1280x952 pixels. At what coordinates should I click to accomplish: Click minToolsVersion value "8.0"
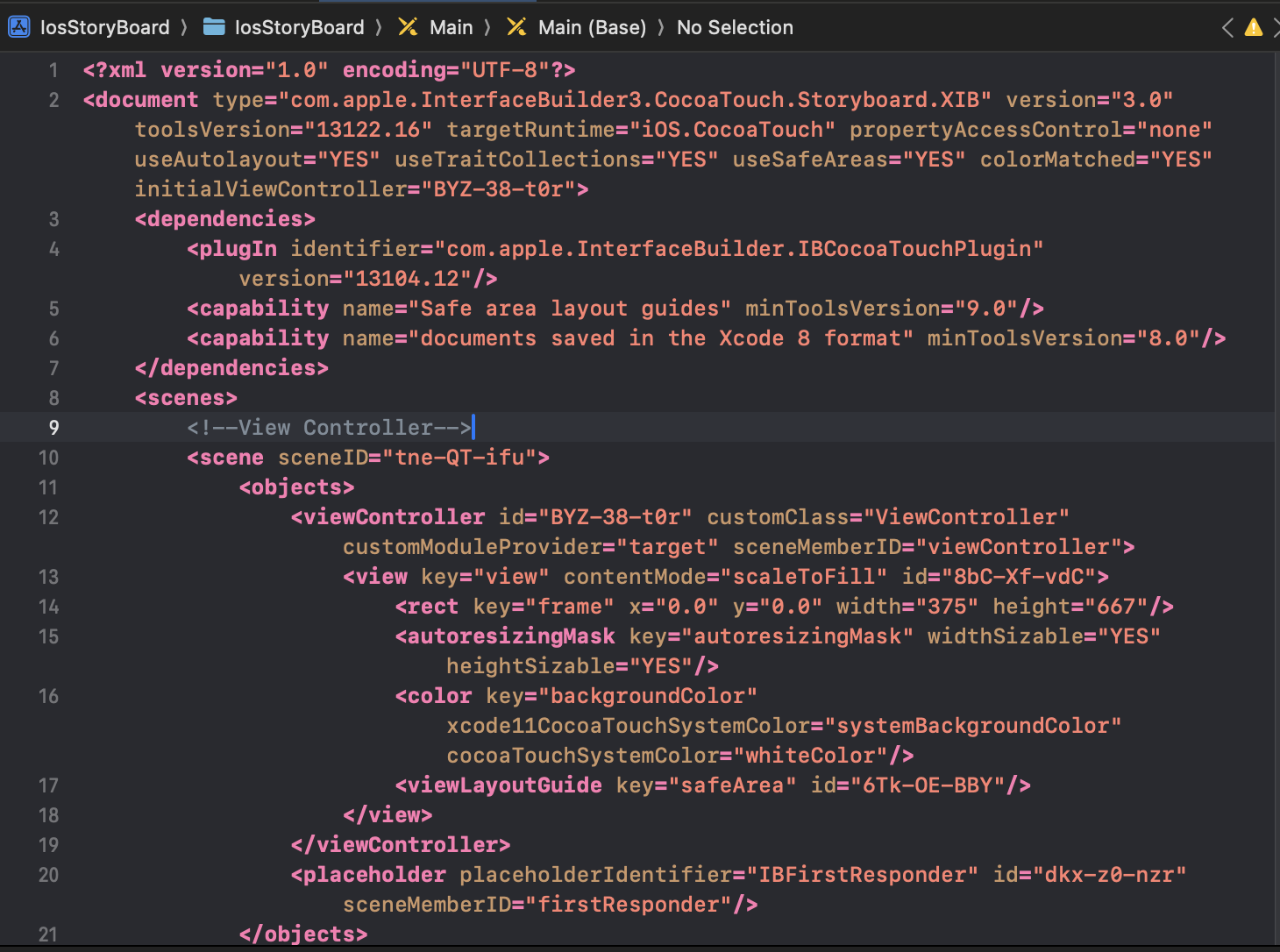[1168, 338]
